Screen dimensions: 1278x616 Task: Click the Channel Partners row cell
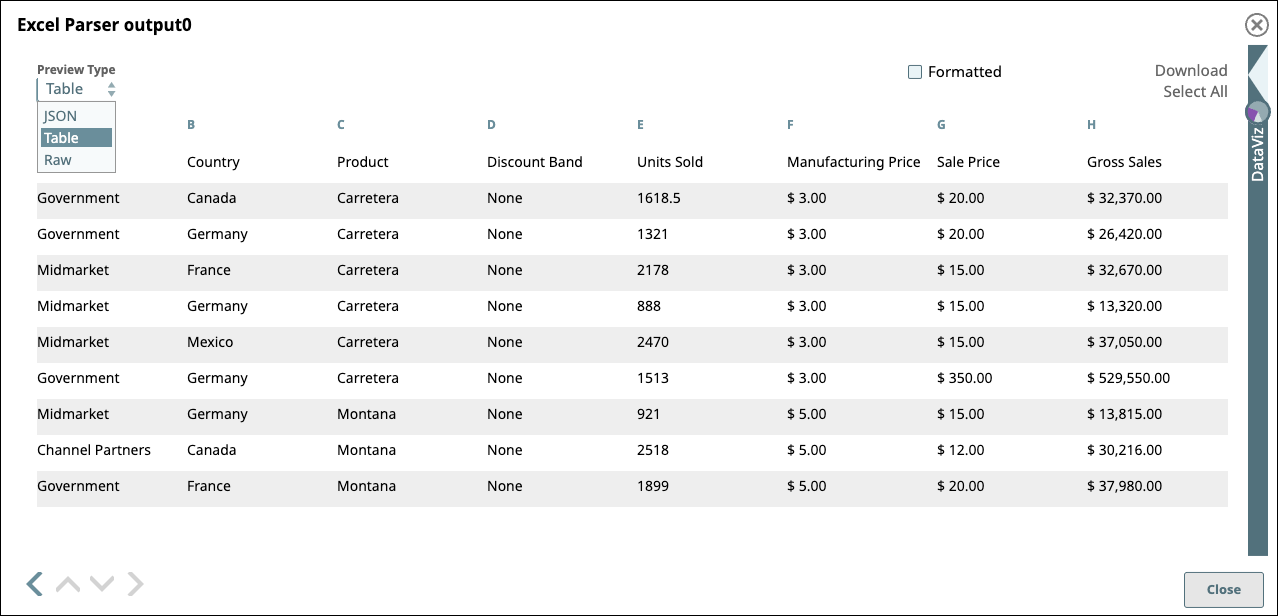94,450
